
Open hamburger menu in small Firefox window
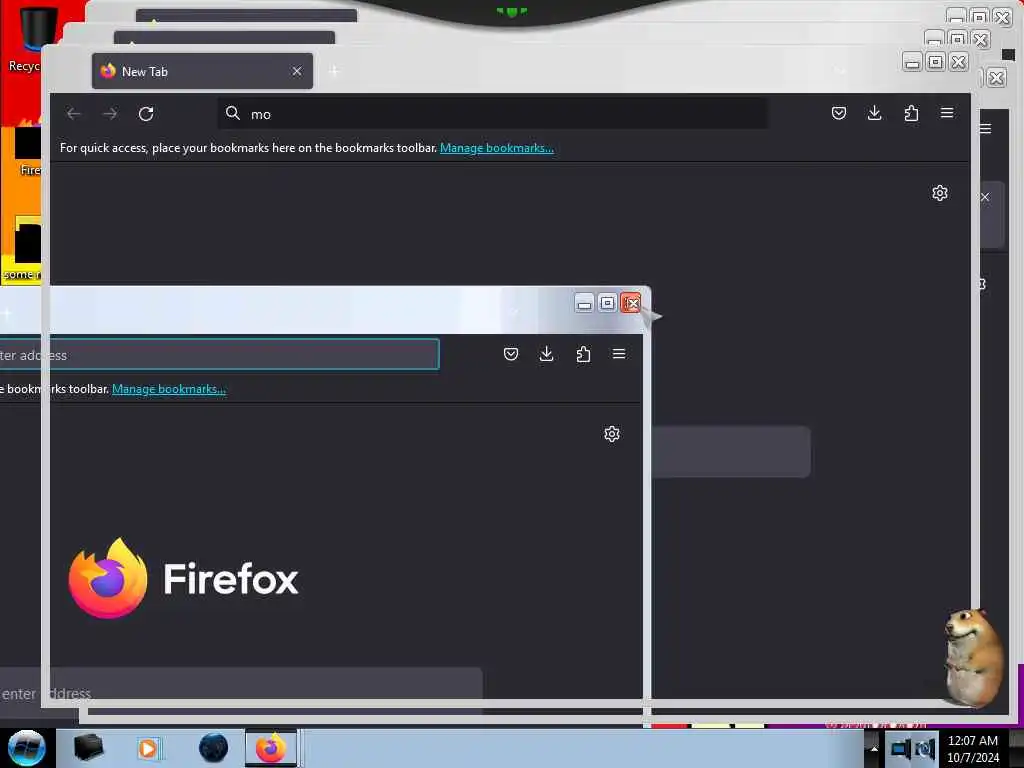[x=619, y=354]
